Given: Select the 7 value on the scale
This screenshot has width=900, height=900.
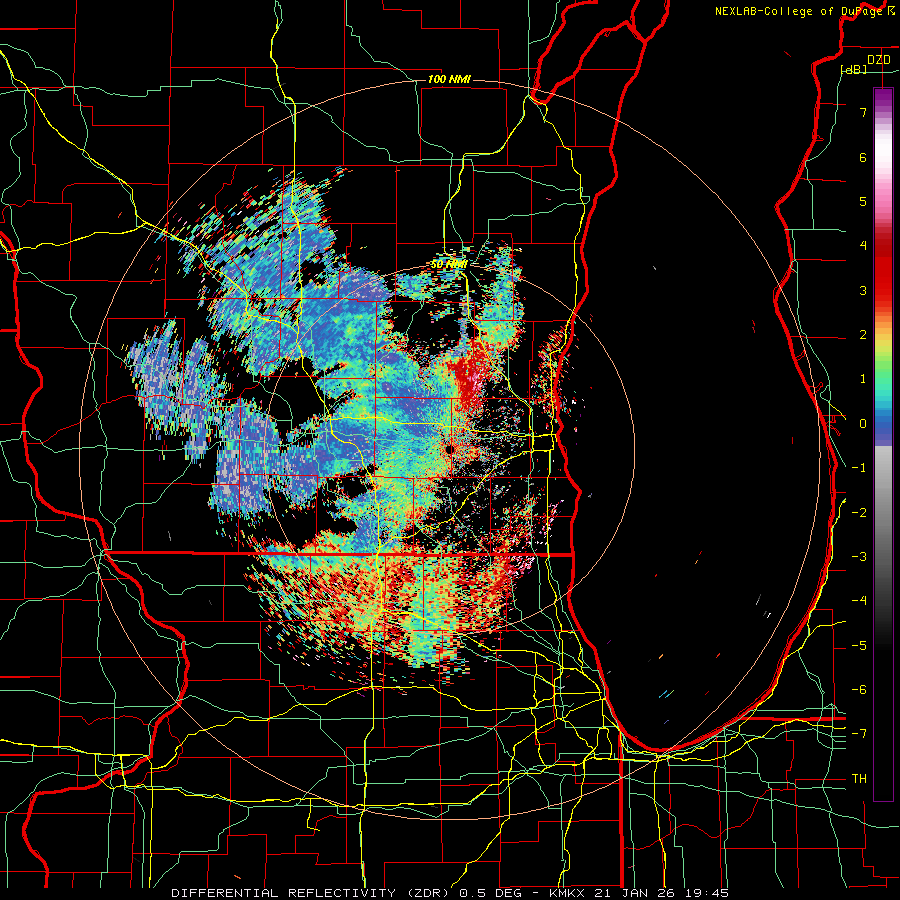Looking at the screenshot, I should [863, 112].
